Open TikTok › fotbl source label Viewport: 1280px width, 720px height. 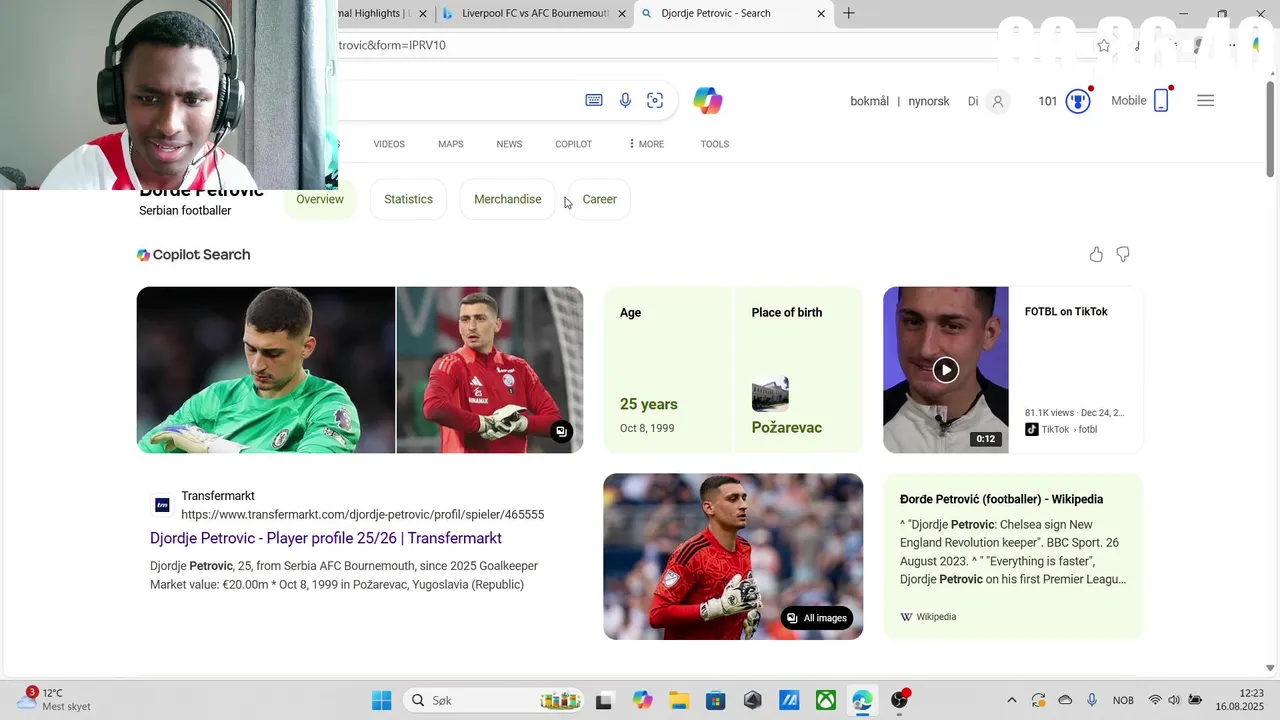[x=1061, y=429]
